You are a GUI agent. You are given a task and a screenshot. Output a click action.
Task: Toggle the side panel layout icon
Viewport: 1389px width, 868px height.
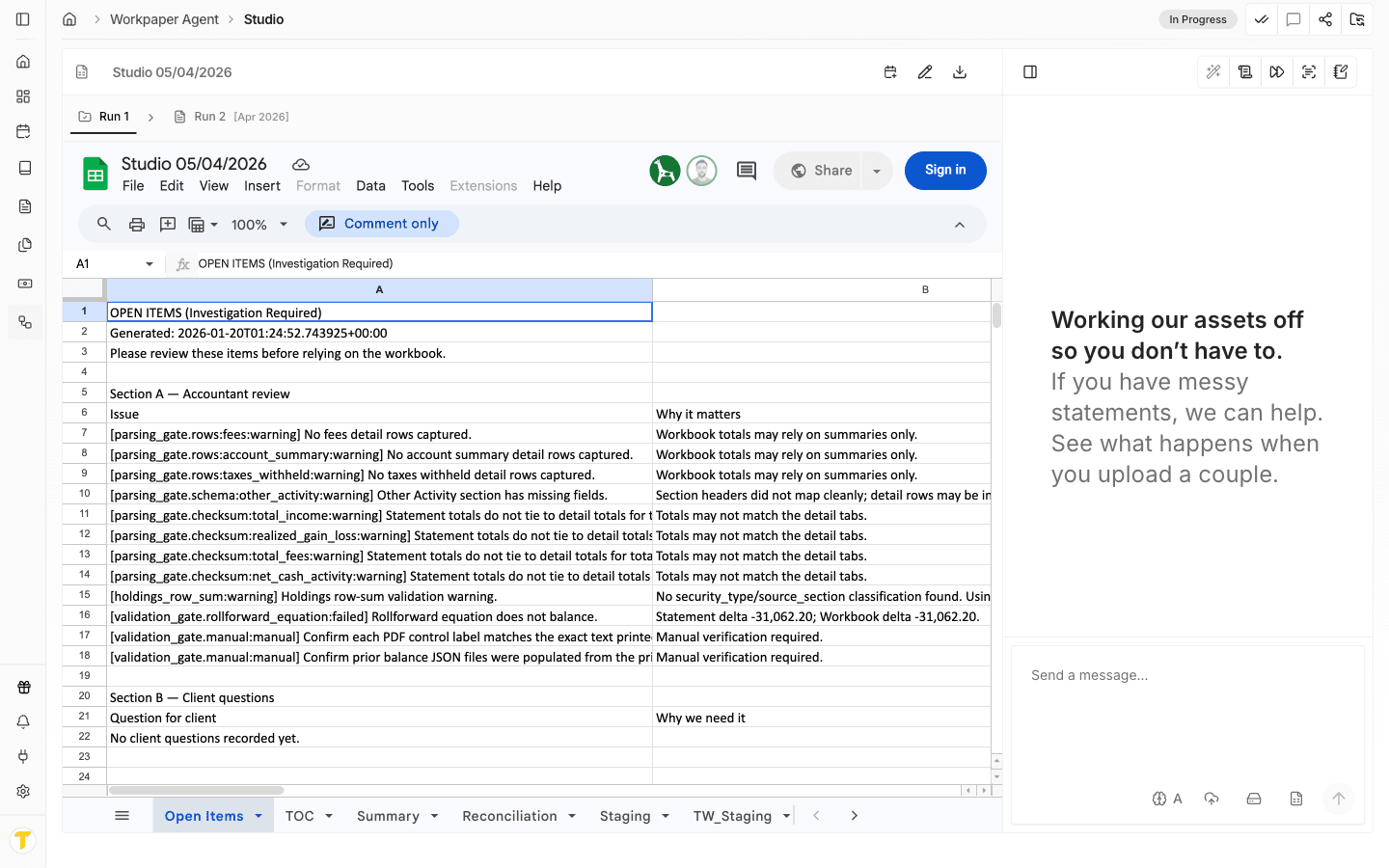click(1030, 72)
